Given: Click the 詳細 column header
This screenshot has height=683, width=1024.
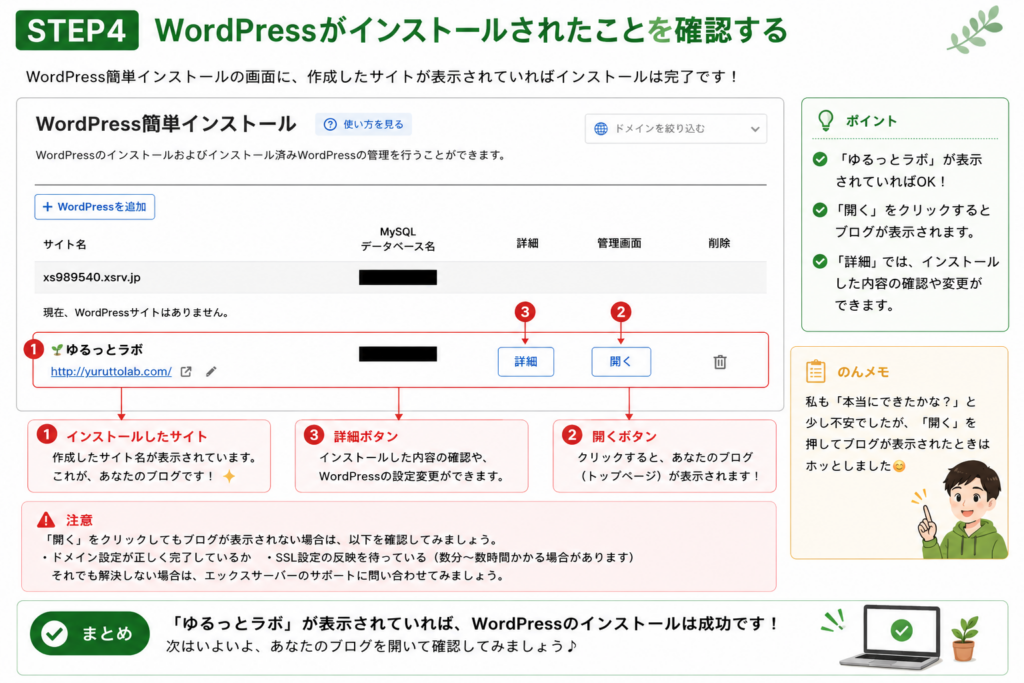Looking at the screenshot, I should [527, 243].
